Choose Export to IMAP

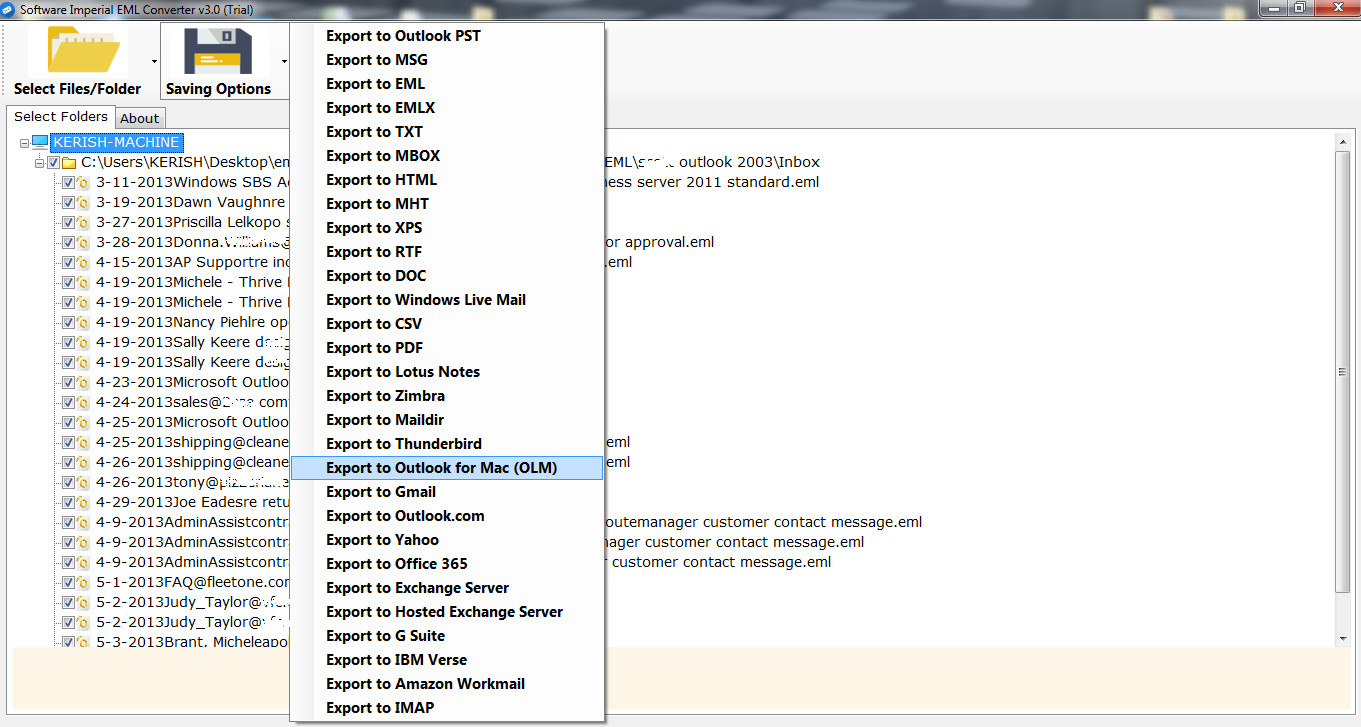447,708
